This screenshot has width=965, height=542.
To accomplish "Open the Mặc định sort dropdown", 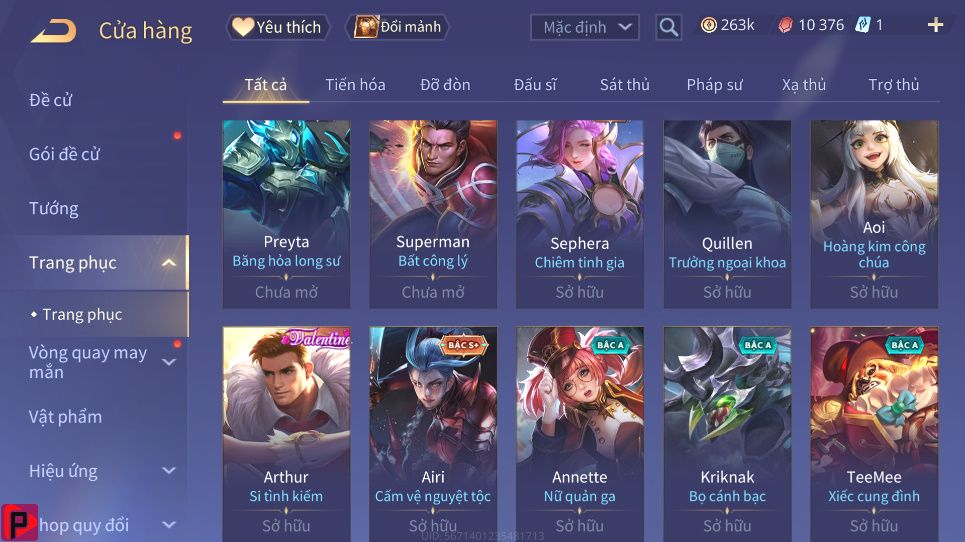I will (x=585, y=27).
